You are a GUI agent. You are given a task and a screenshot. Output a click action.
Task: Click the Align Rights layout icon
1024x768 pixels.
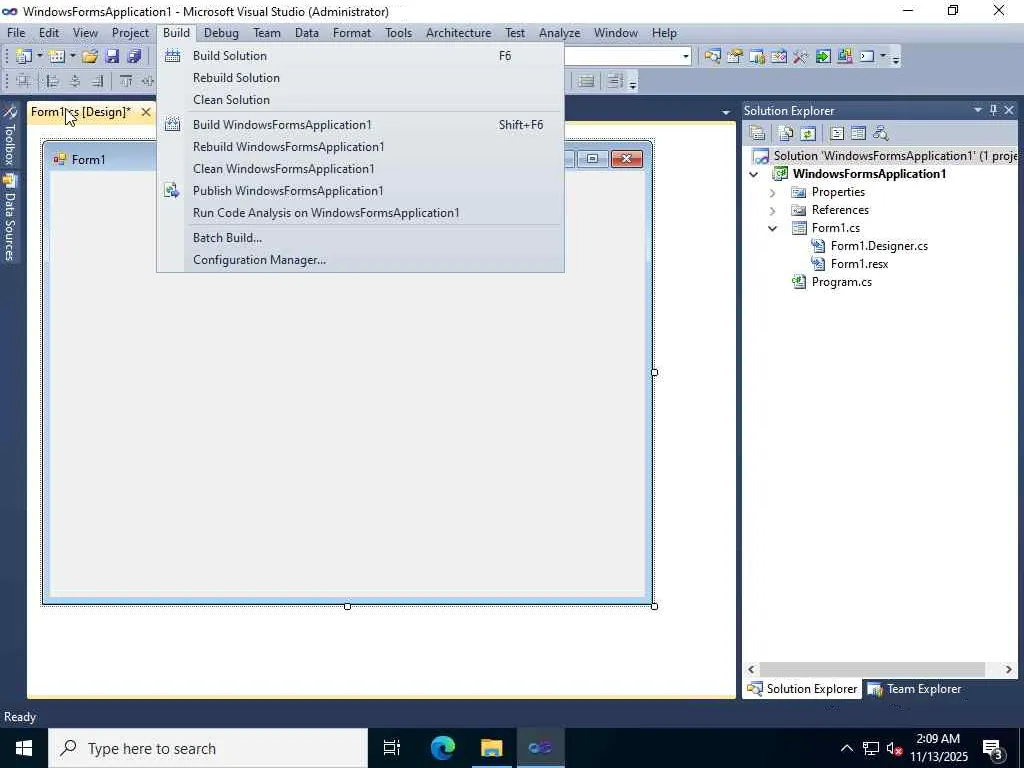[97, 82]
